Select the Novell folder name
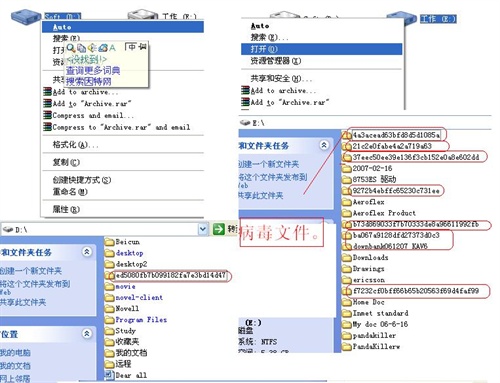The height and width of the screenshot is (383, 500). pos(127,308)
